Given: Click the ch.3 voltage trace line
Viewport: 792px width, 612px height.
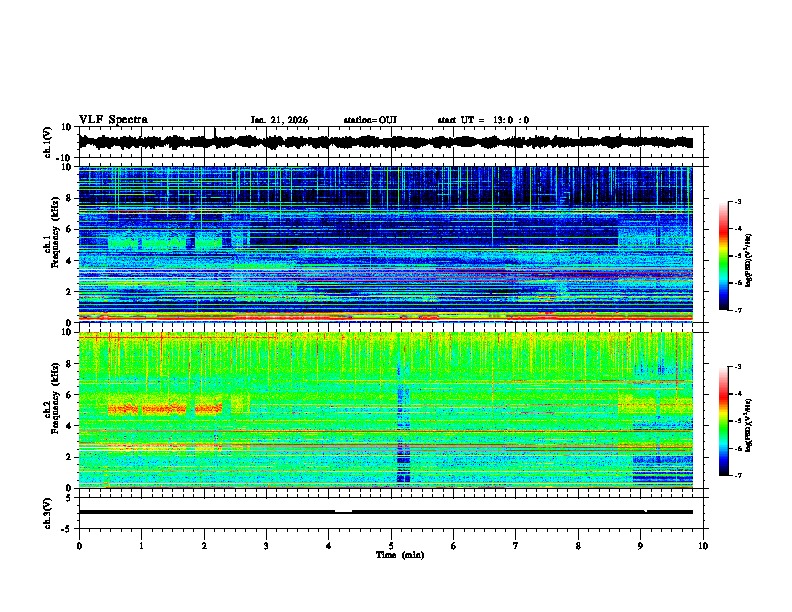Looking at the screenshot, I should (x=385, y=512).
